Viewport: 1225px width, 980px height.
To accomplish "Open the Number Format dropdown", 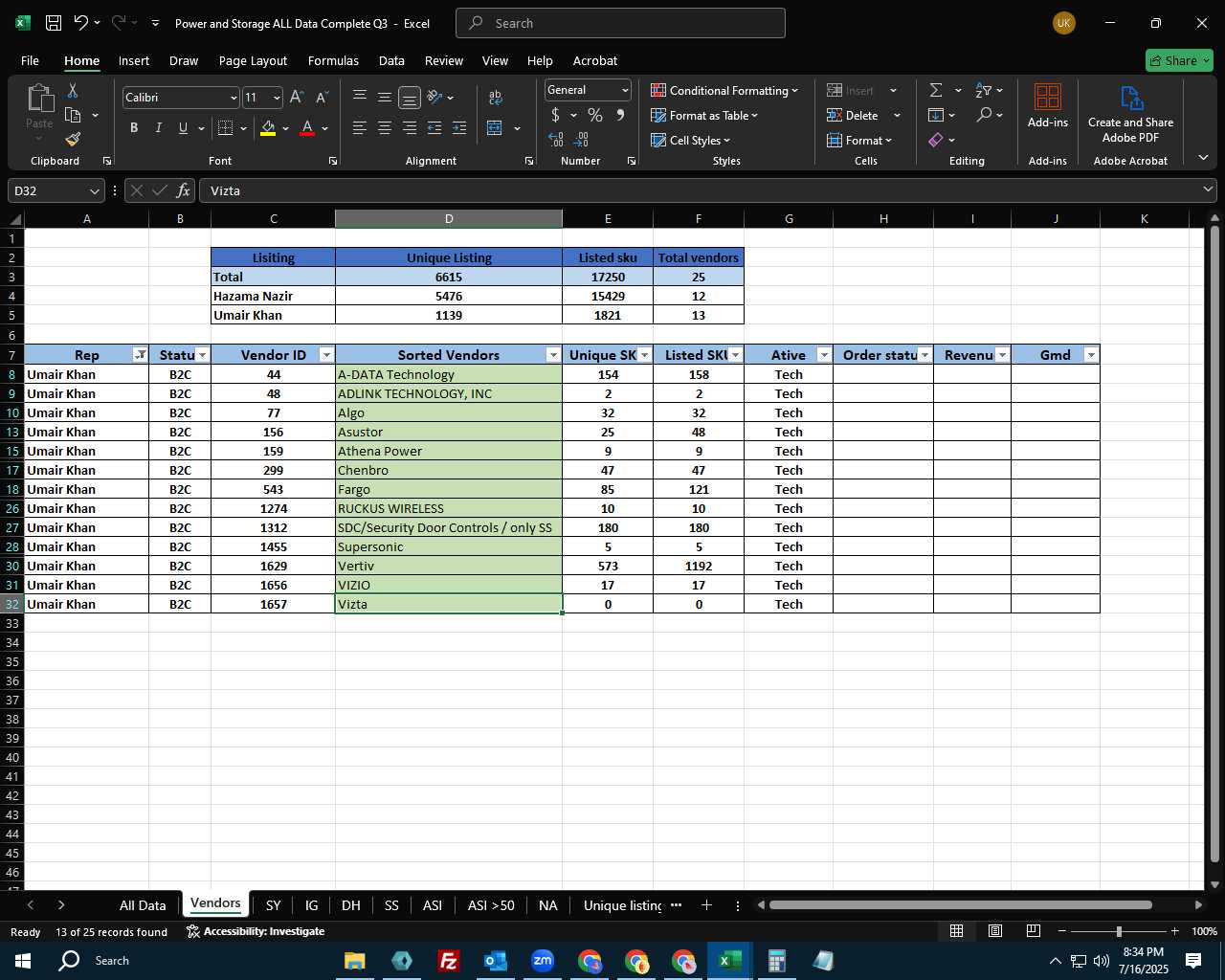I will pyautogui.click(x=625, y=90).
